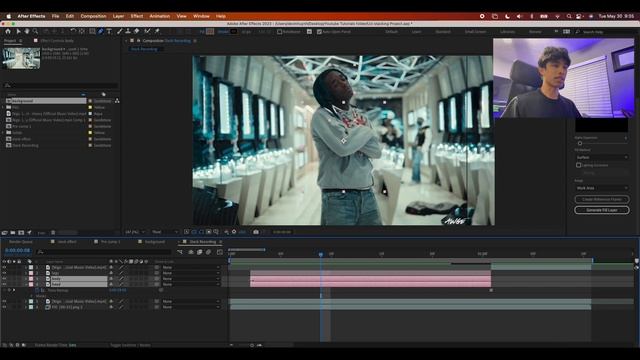Open the Layer menu
The height and width of the screenshot is (360, 640).
pos(118,16)
